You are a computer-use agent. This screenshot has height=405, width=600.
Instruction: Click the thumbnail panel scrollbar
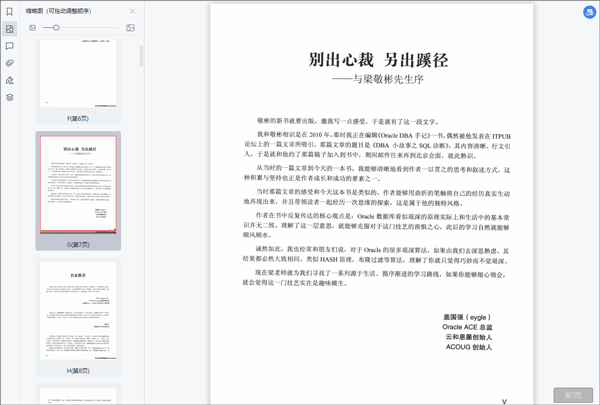click(141, 56)
